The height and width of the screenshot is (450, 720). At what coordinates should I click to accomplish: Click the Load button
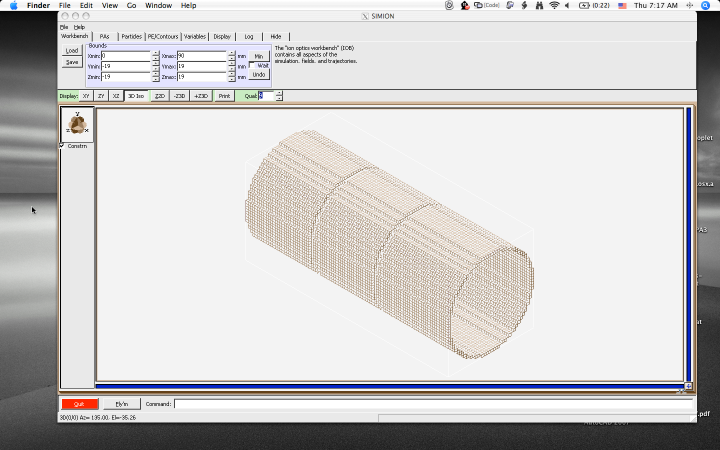click(72, 51)
